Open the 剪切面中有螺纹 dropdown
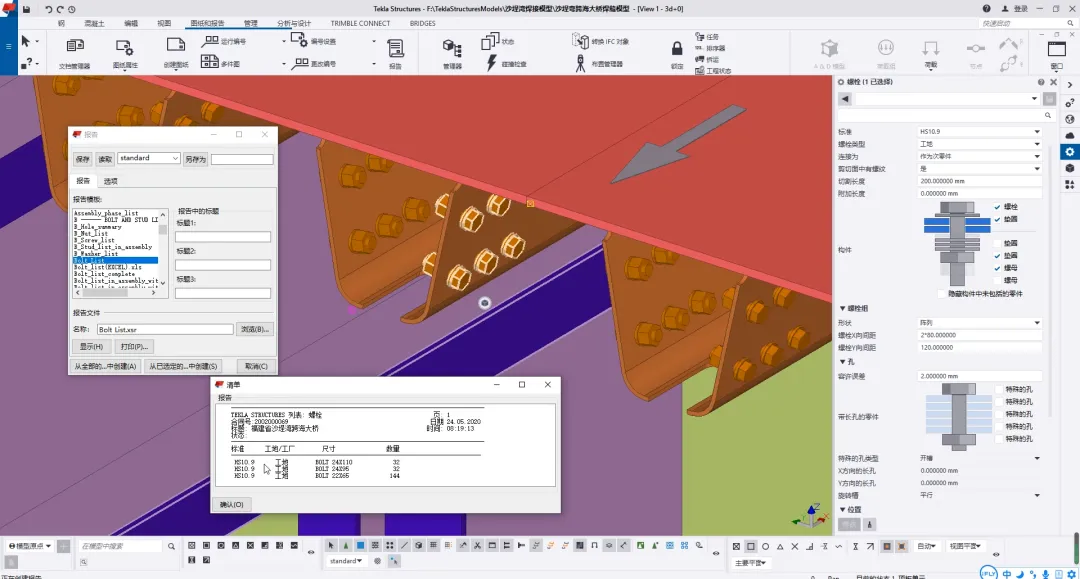The width and height of the screenshot is (1080, 579). coord(979,169)
